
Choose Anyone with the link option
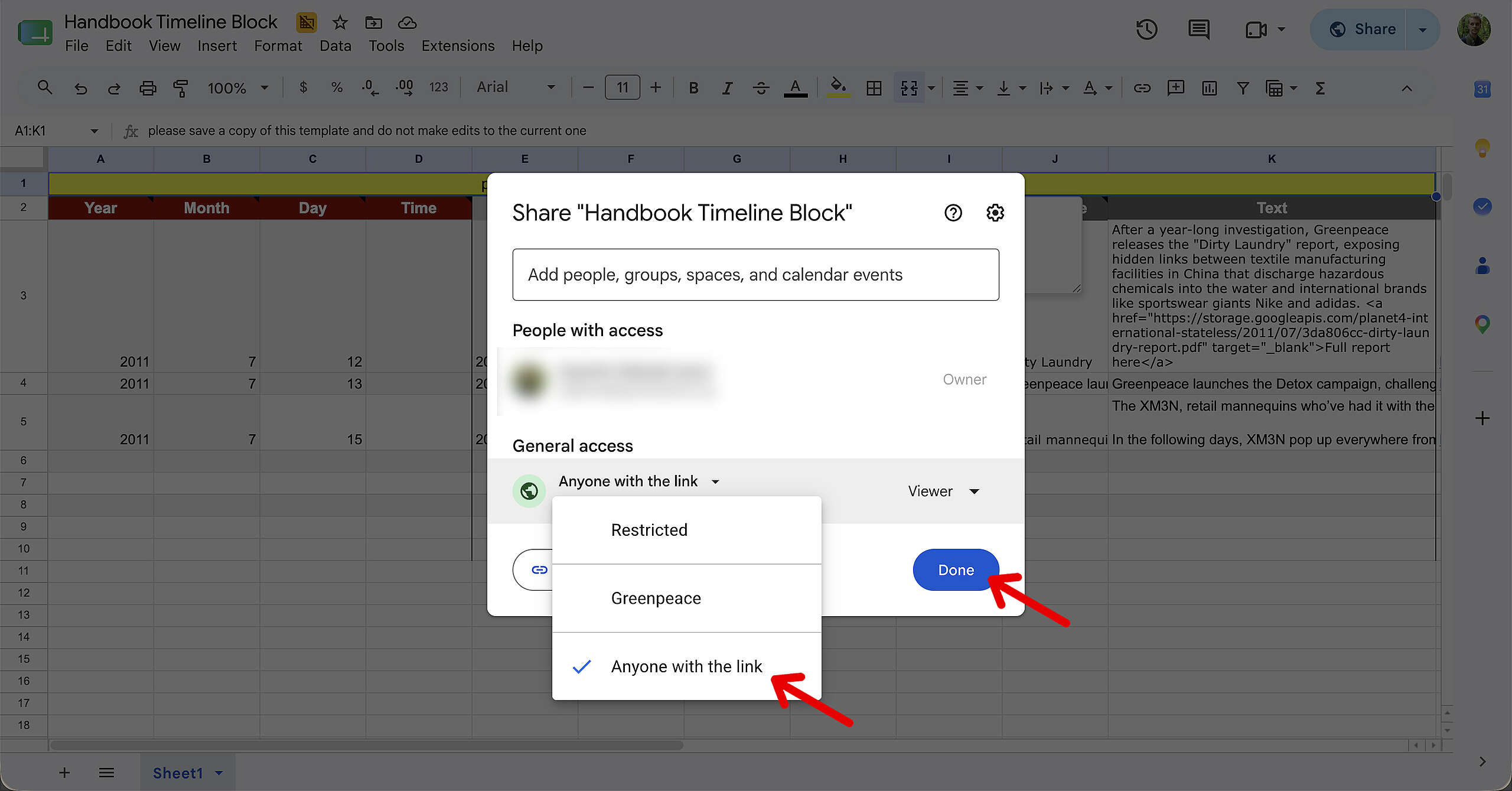686,666
